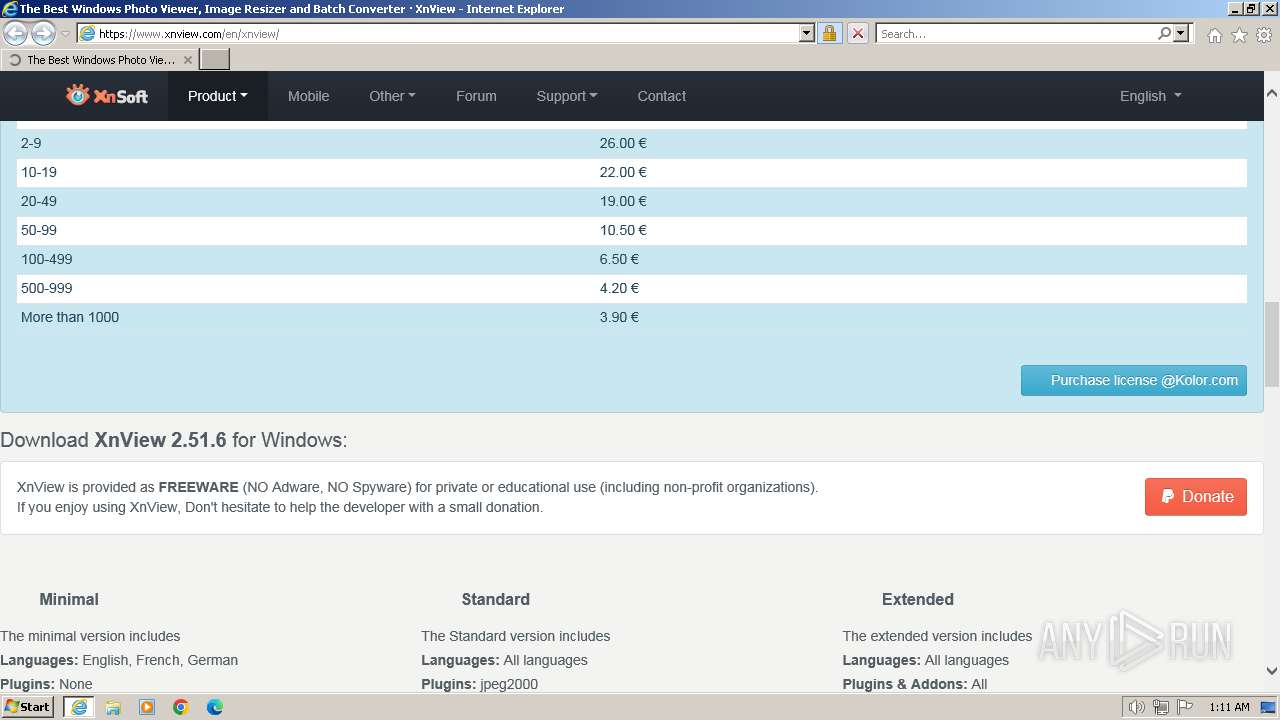Click the XnSoft logo
Image resolution: width=1280 pixels, height=720 pixels.
107,95
